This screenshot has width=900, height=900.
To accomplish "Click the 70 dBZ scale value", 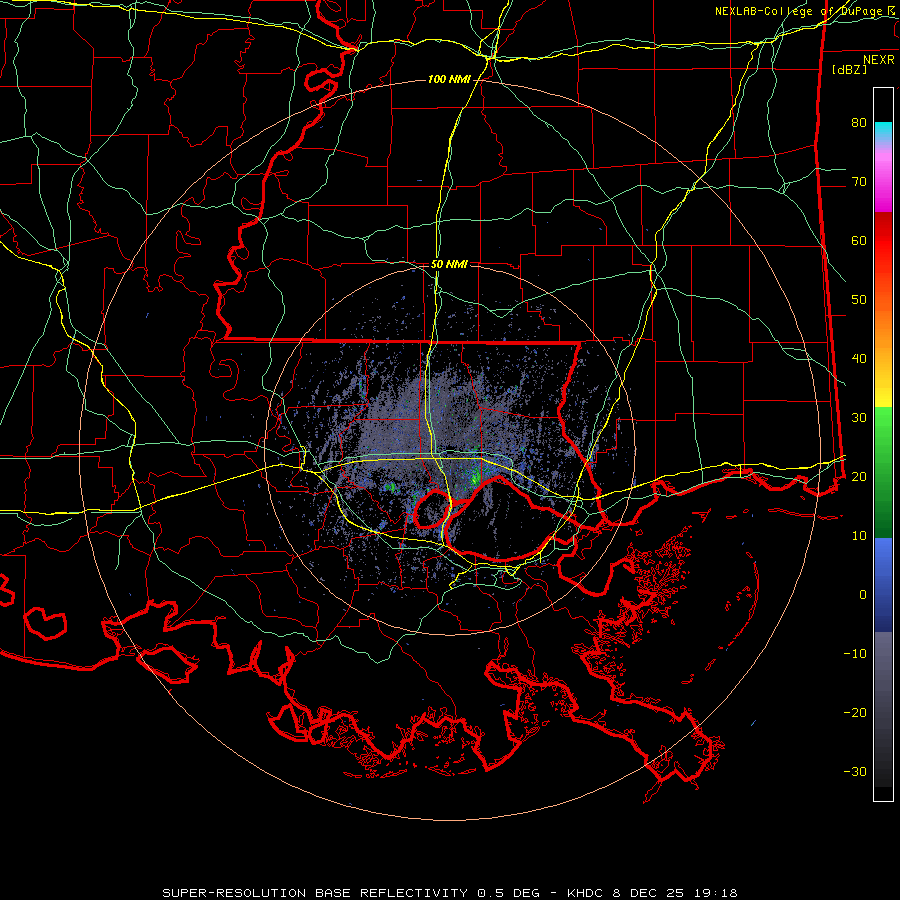I will pos(859,181).
